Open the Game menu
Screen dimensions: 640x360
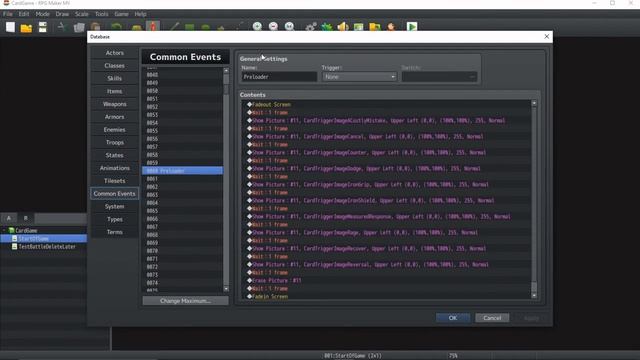point(121,14)
